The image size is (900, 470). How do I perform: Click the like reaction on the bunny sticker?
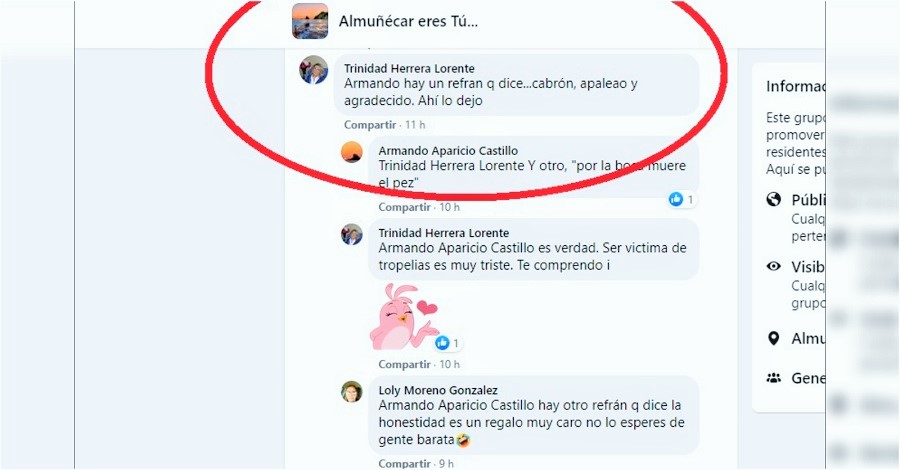(x=442, y=343)
